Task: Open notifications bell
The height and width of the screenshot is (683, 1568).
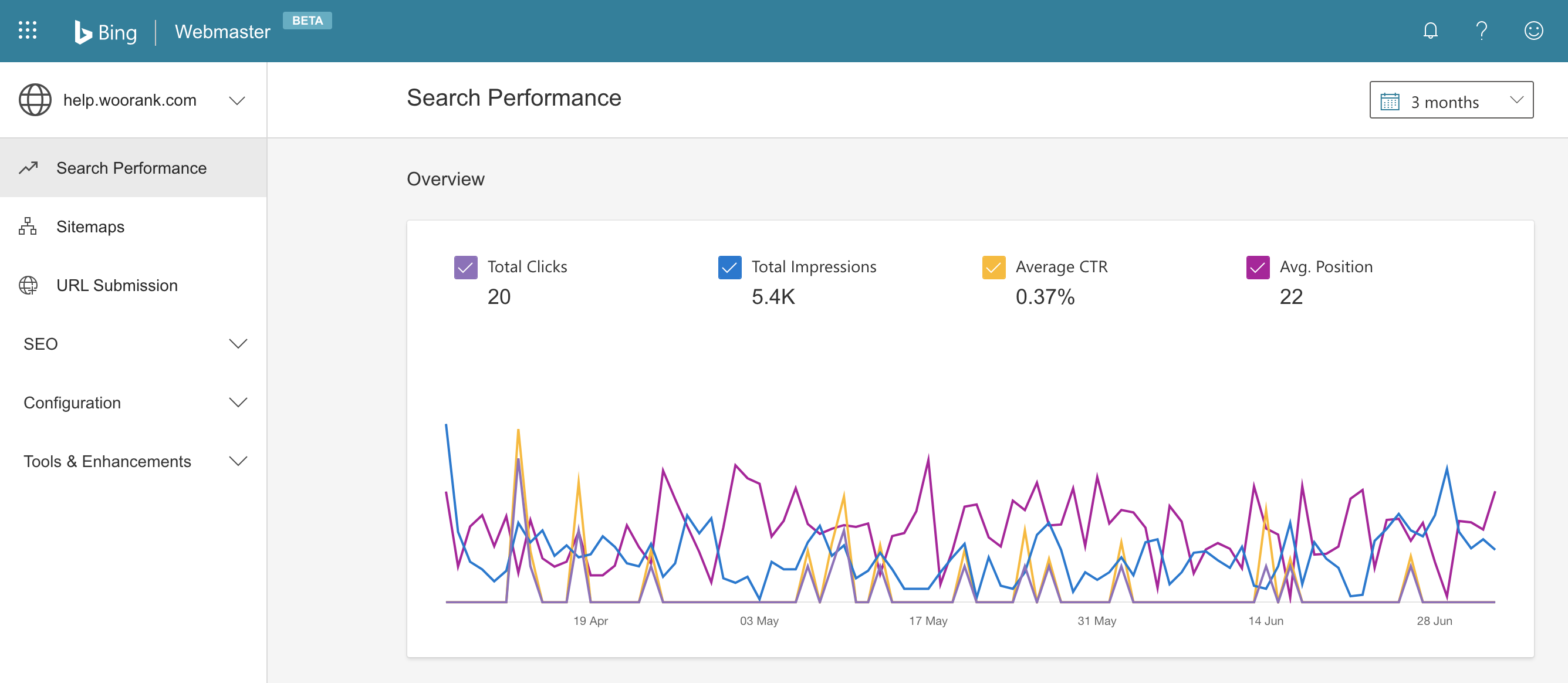Action: click(1431, 31)
